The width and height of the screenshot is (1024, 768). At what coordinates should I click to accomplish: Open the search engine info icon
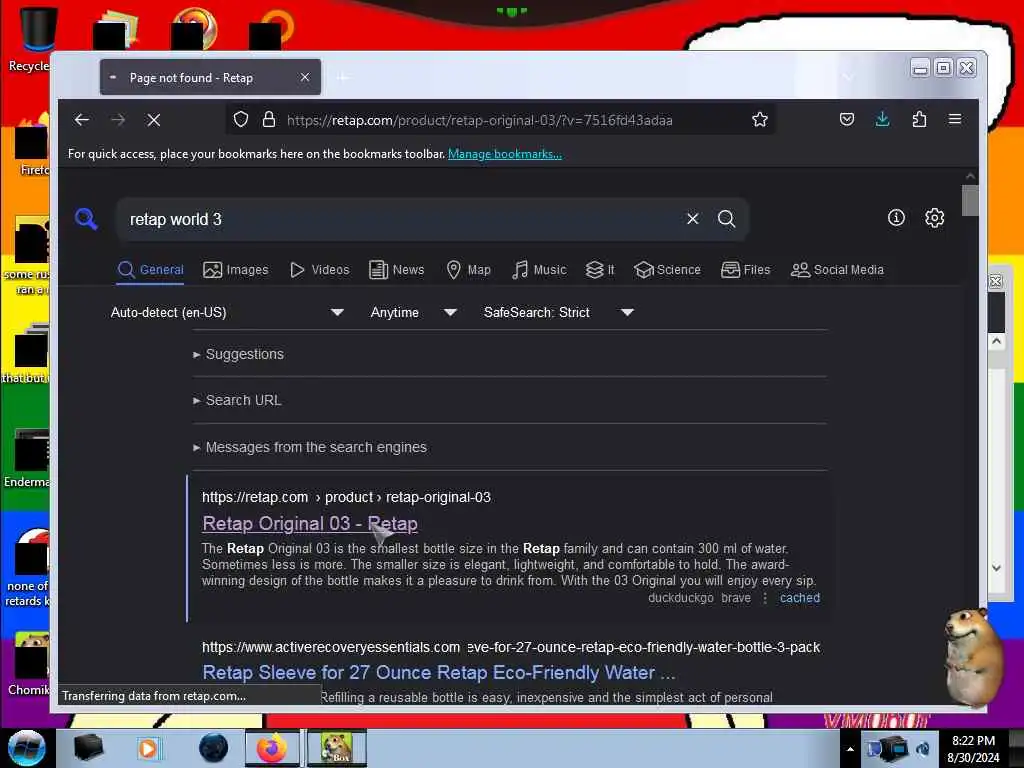[896, 217]
